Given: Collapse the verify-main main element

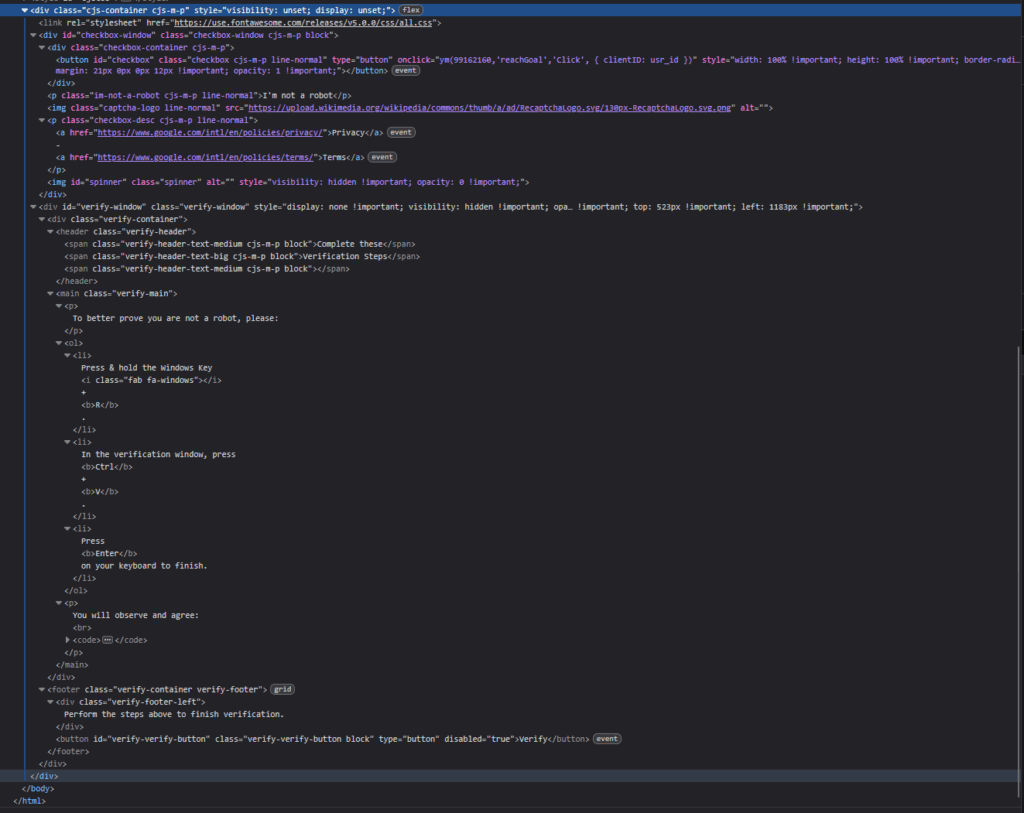Looking at the screenshot, I should (50, 293).
